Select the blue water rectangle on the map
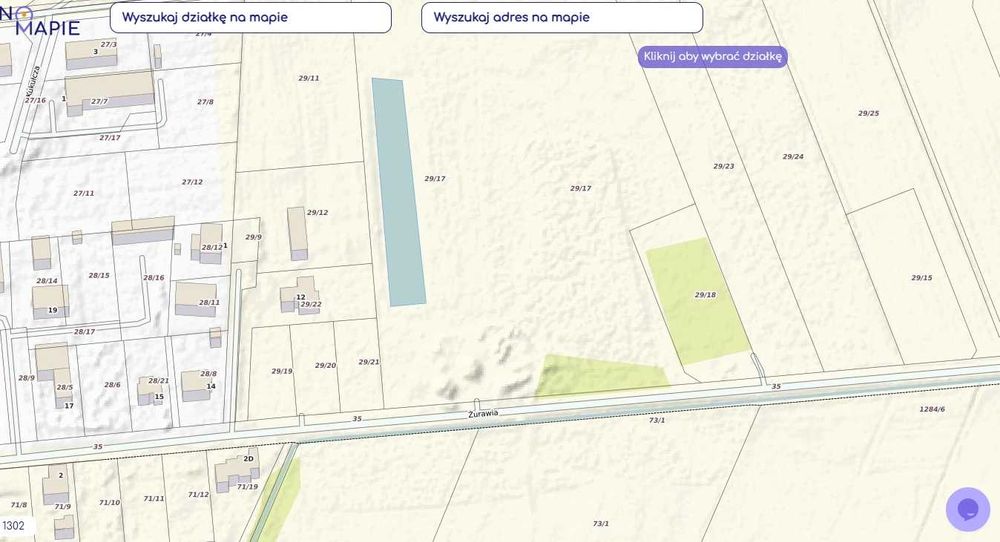 [399, 192]
